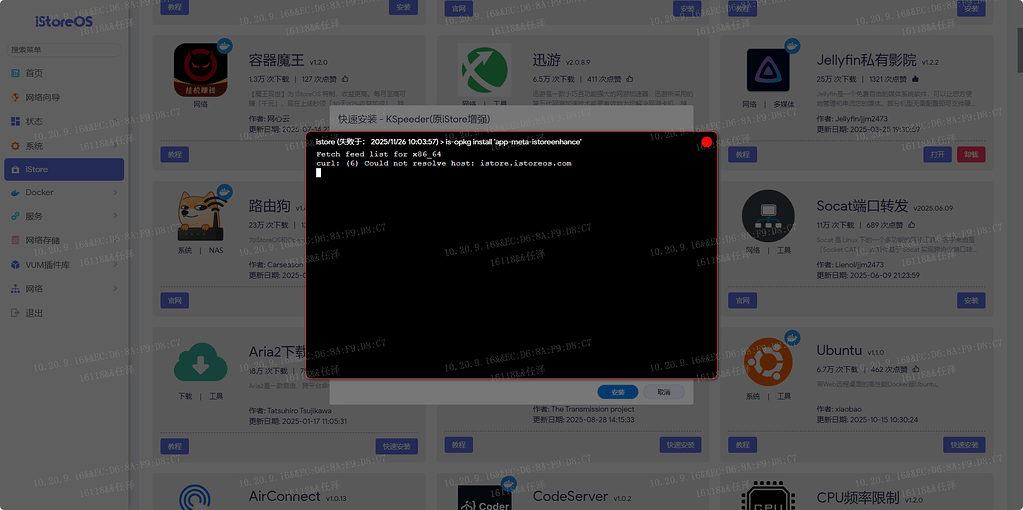Click the 多媒体 tag under Jellyfin
This screenshot has width=1023, height=510.
coord(784,104)
